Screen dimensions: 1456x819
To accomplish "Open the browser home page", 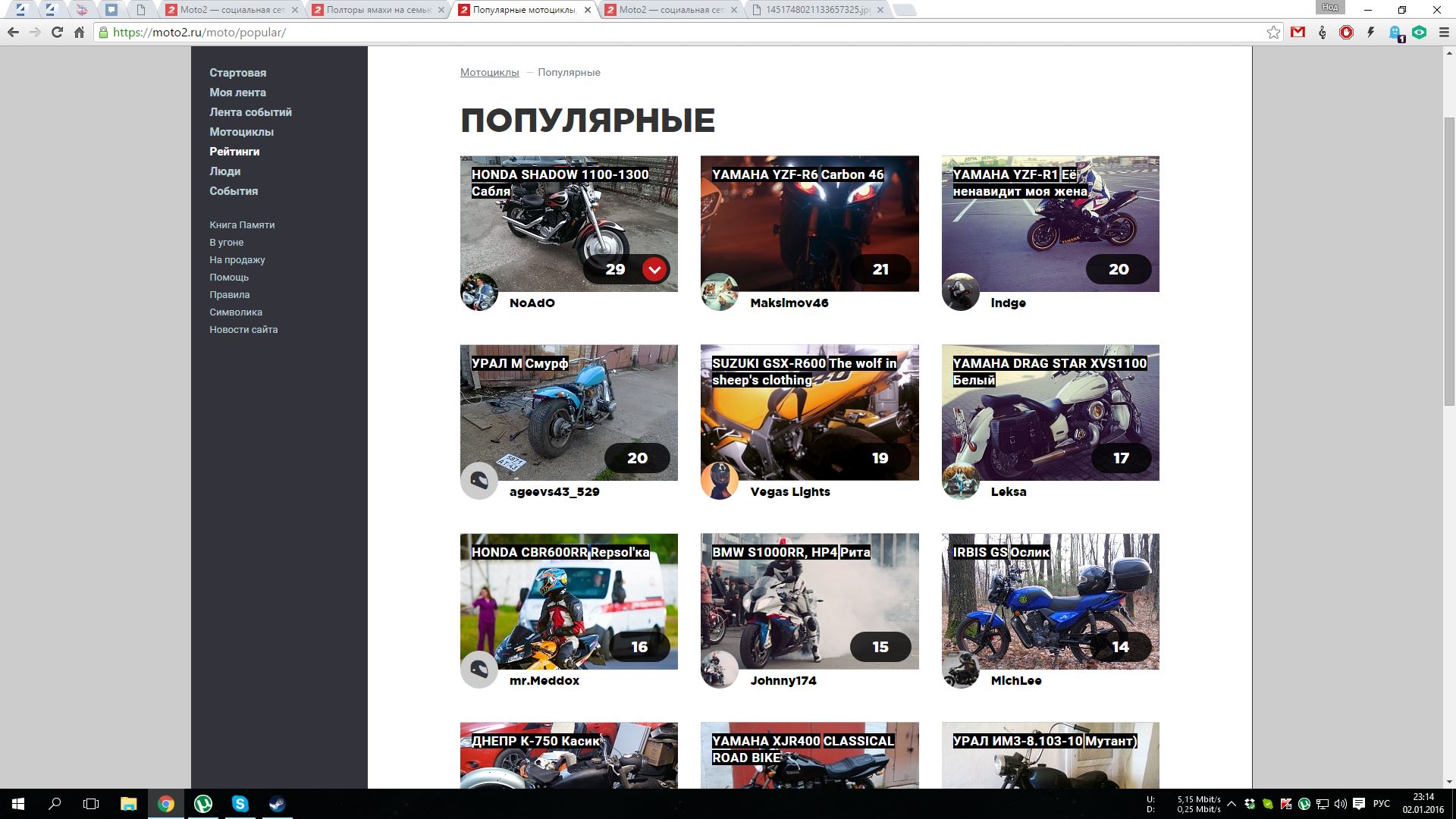I will (79, 33).
